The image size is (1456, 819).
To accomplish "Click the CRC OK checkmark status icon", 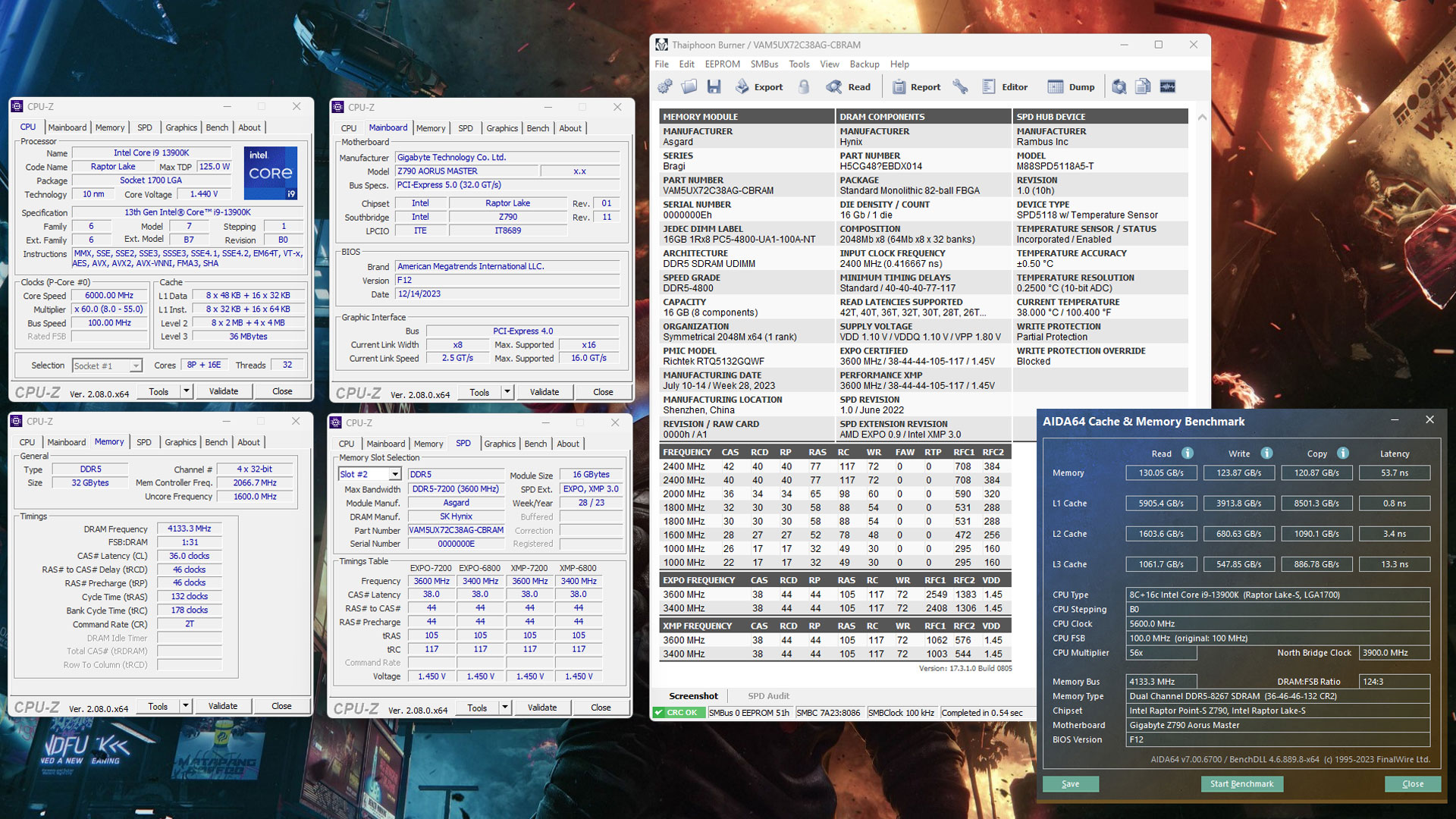I will tap(658, 713).
